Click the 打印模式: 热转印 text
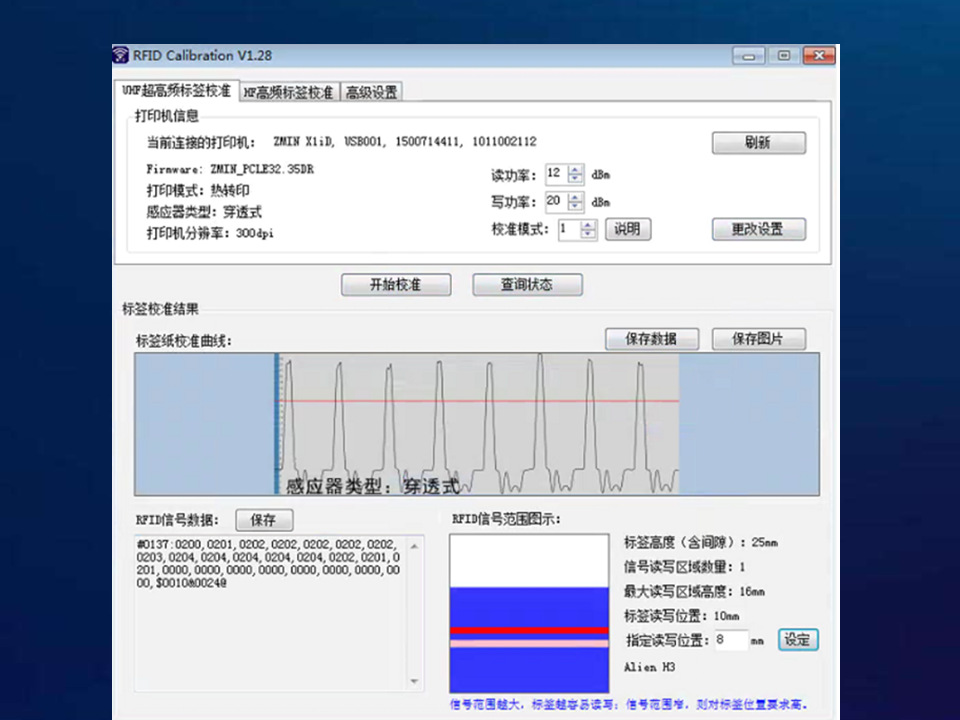The height and width of the screenshot is (720, 960). [x=198, y=190]
